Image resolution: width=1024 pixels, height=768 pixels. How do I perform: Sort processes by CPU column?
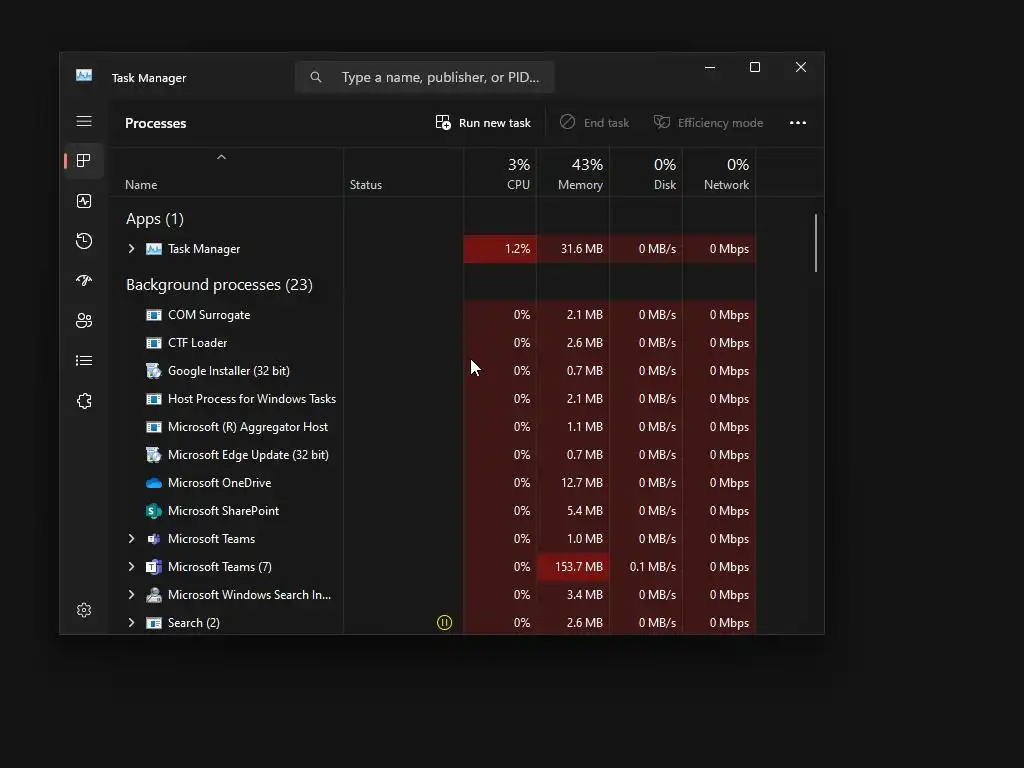point(501,174)
